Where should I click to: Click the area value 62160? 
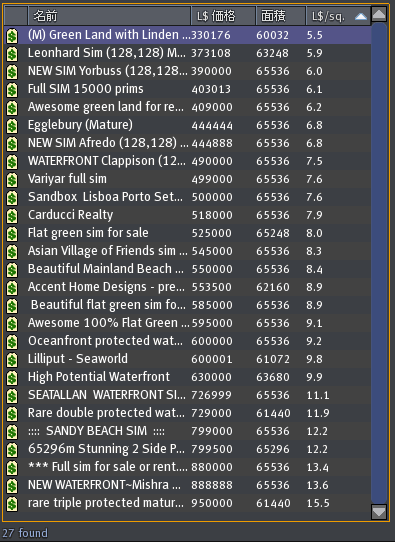tap(273, 287)
